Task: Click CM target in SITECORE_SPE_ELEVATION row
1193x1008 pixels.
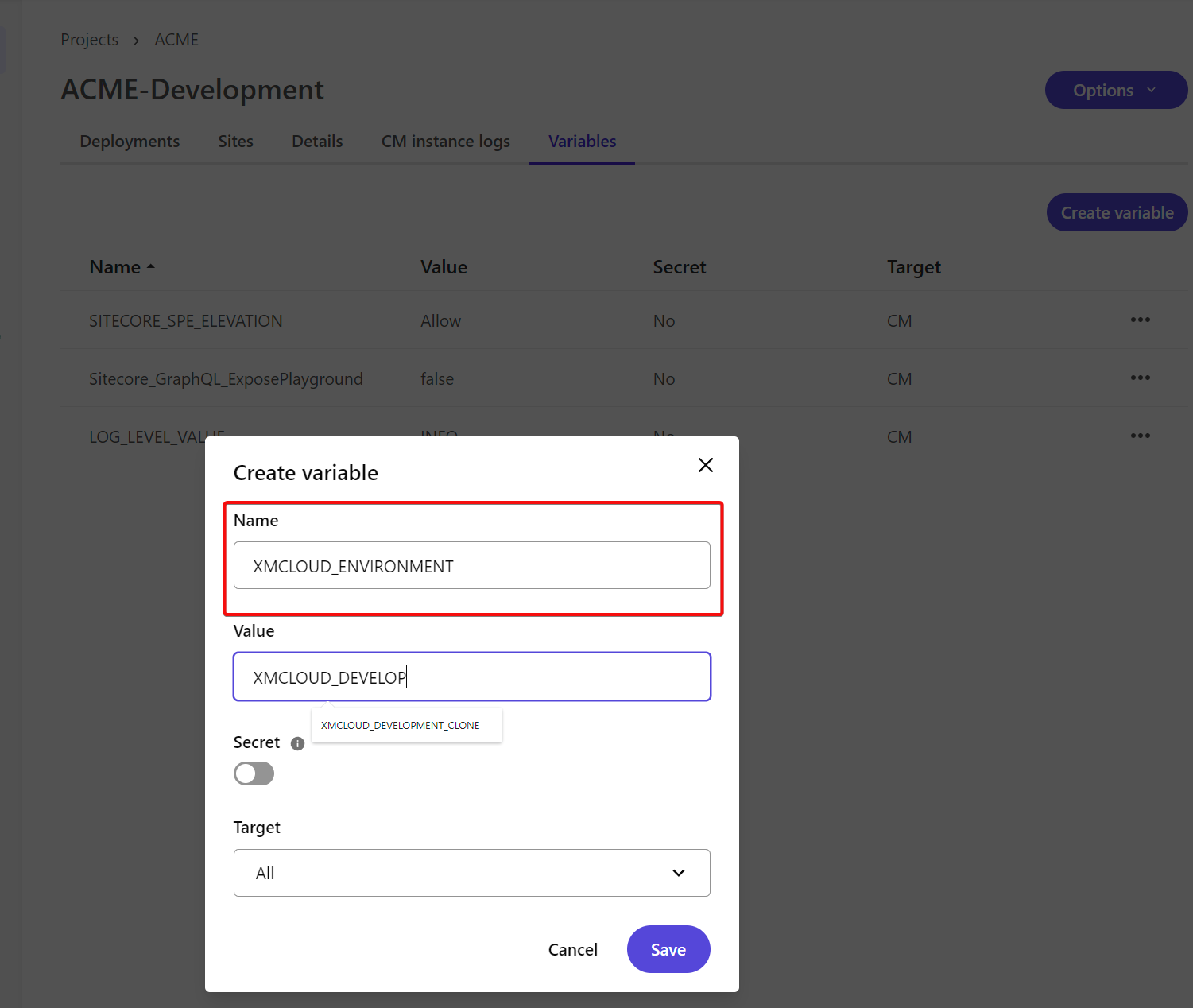Action: [x=899, y=321]
